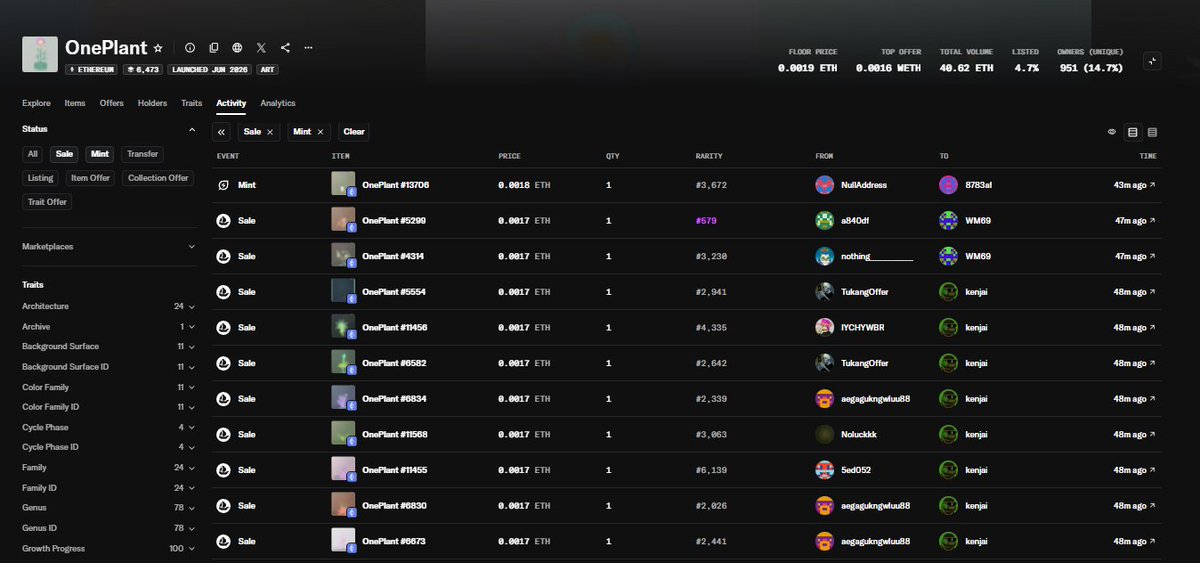Open the Holders tab

pos(153,103)
